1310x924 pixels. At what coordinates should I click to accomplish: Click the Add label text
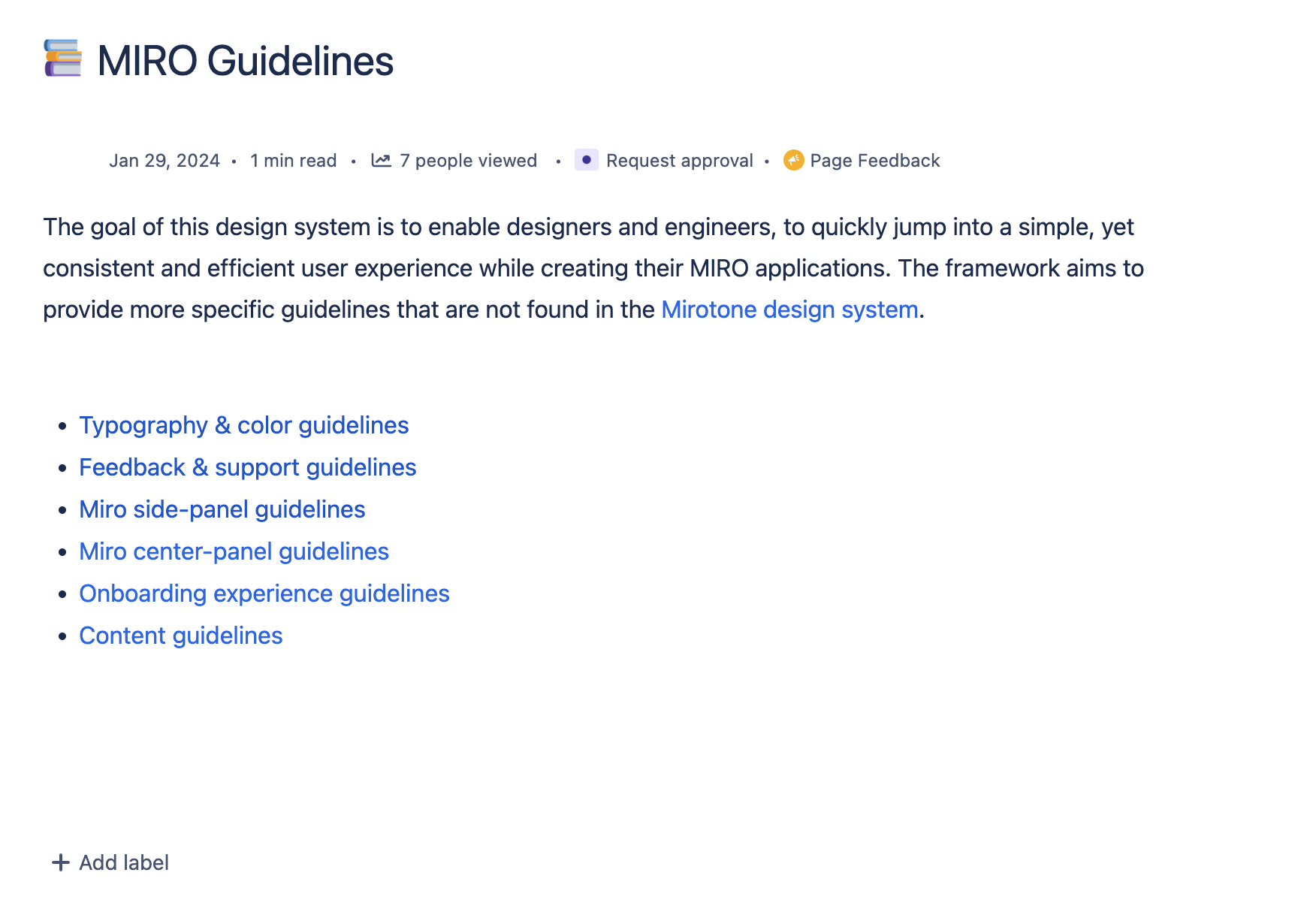pos(124,862)
